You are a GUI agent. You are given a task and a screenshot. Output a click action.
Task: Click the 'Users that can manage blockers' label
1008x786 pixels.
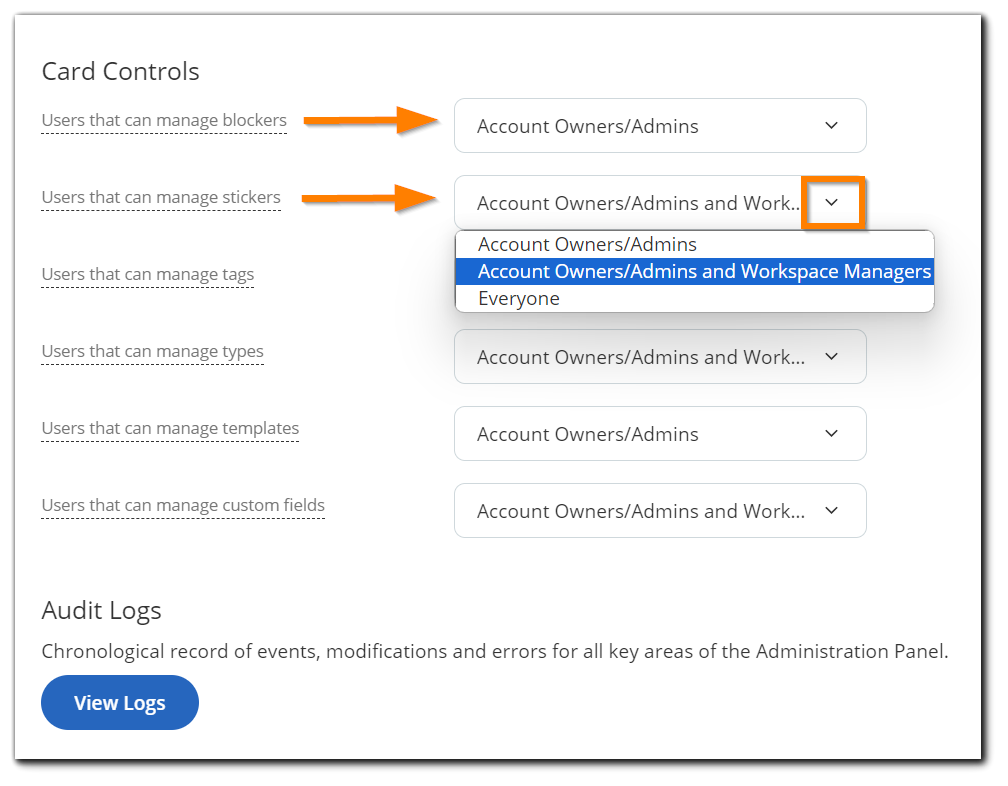pyautogui.click(x=163, y=119)
